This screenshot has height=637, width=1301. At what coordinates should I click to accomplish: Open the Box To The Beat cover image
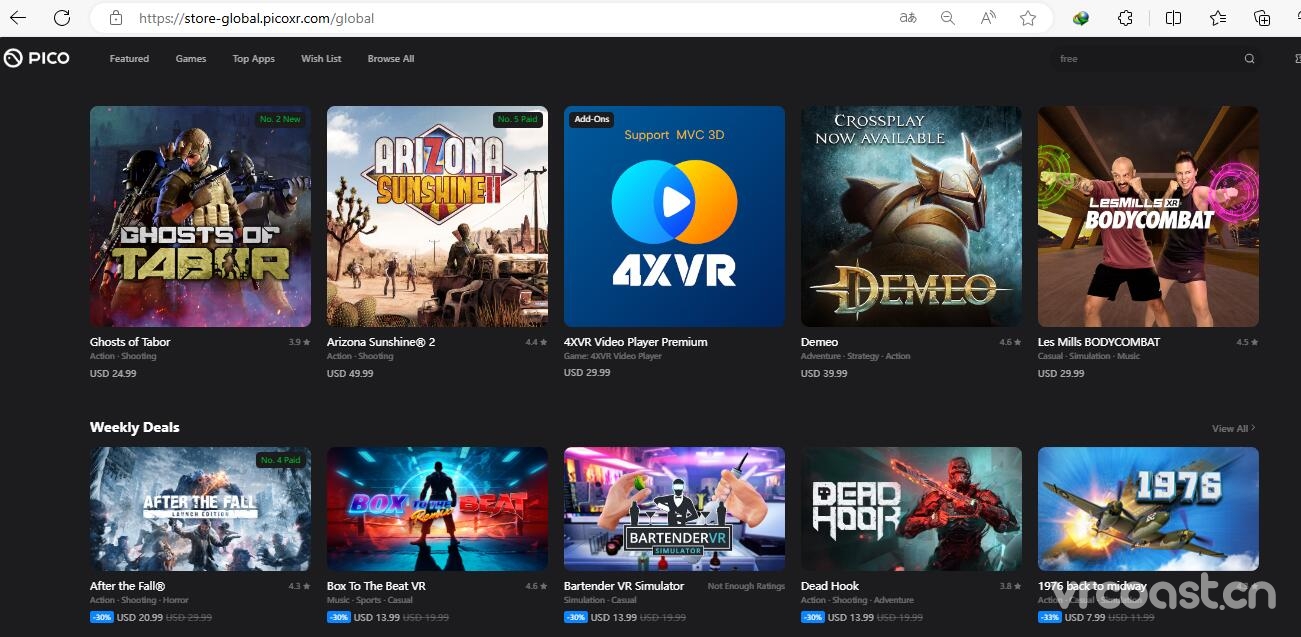click(x=437, y=509)
